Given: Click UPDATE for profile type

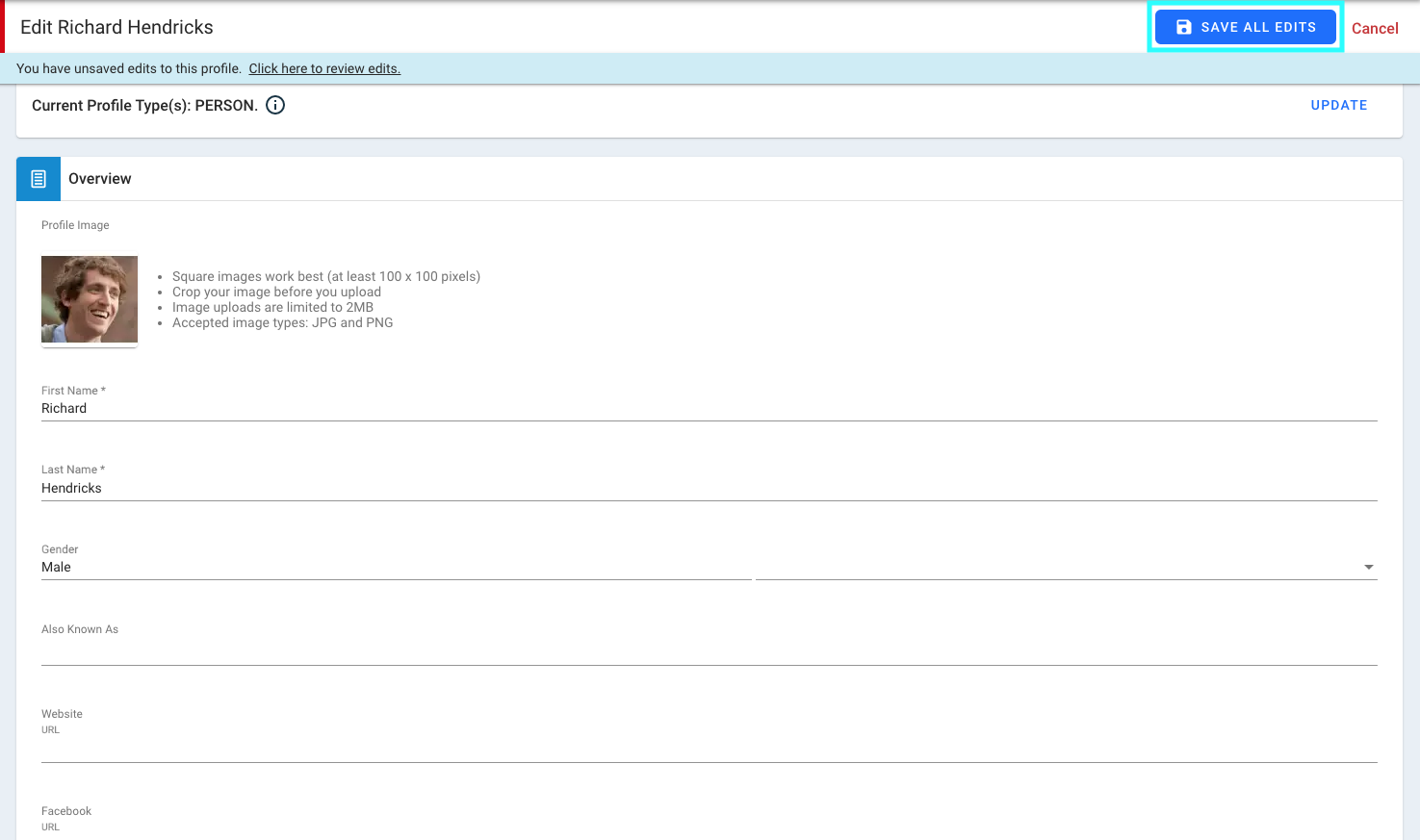Looking at the screenshot, I should (x=1339, y=105).
